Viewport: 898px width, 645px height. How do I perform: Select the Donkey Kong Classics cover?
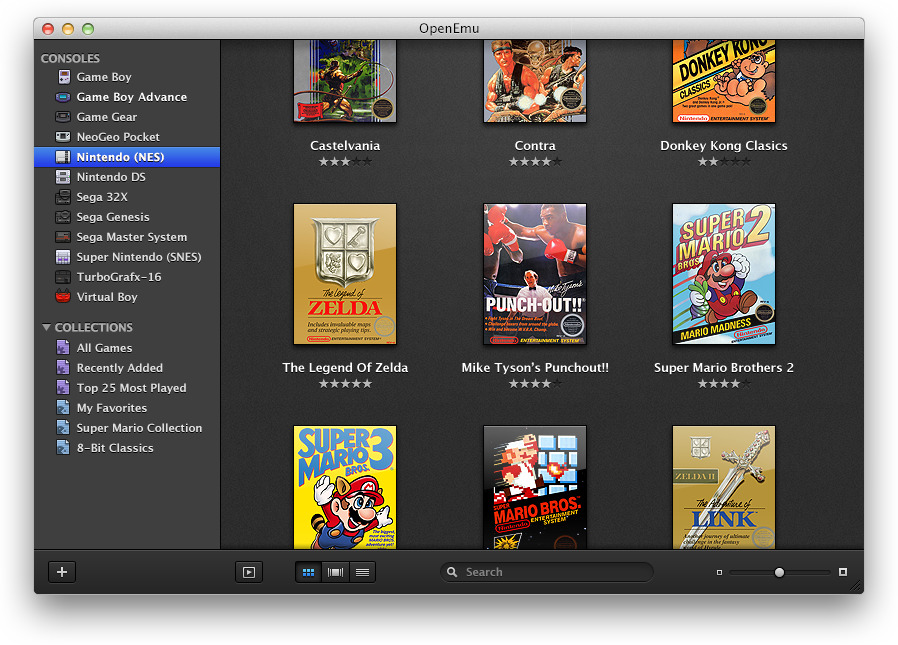pos(724,81)
